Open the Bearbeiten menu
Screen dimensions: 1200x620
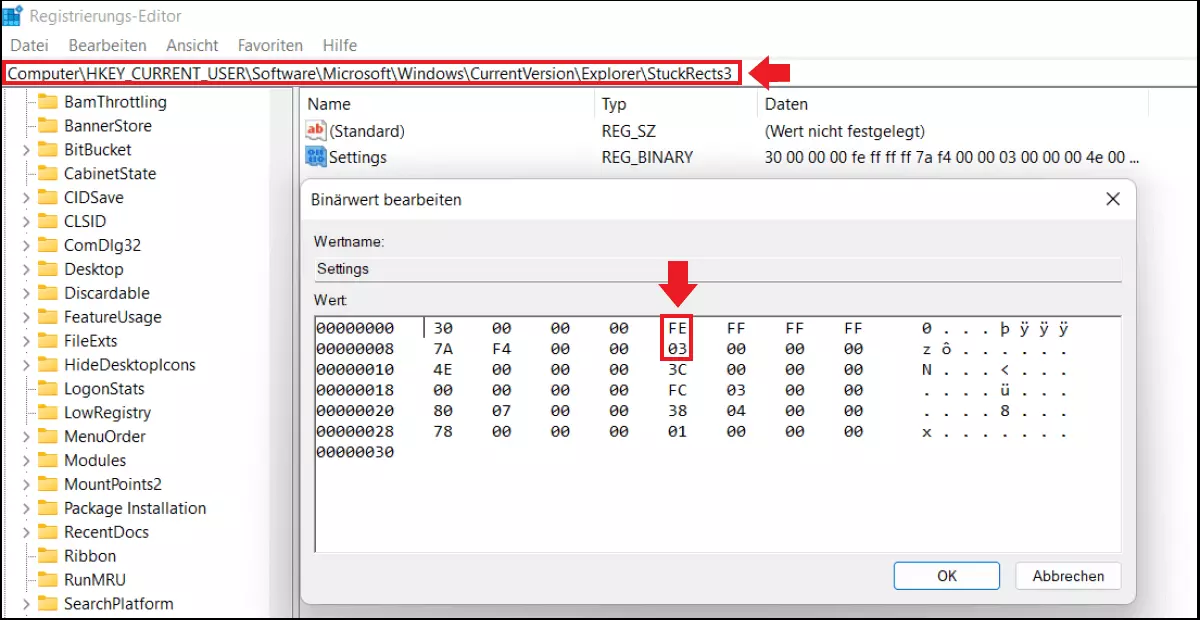point(107,45)
